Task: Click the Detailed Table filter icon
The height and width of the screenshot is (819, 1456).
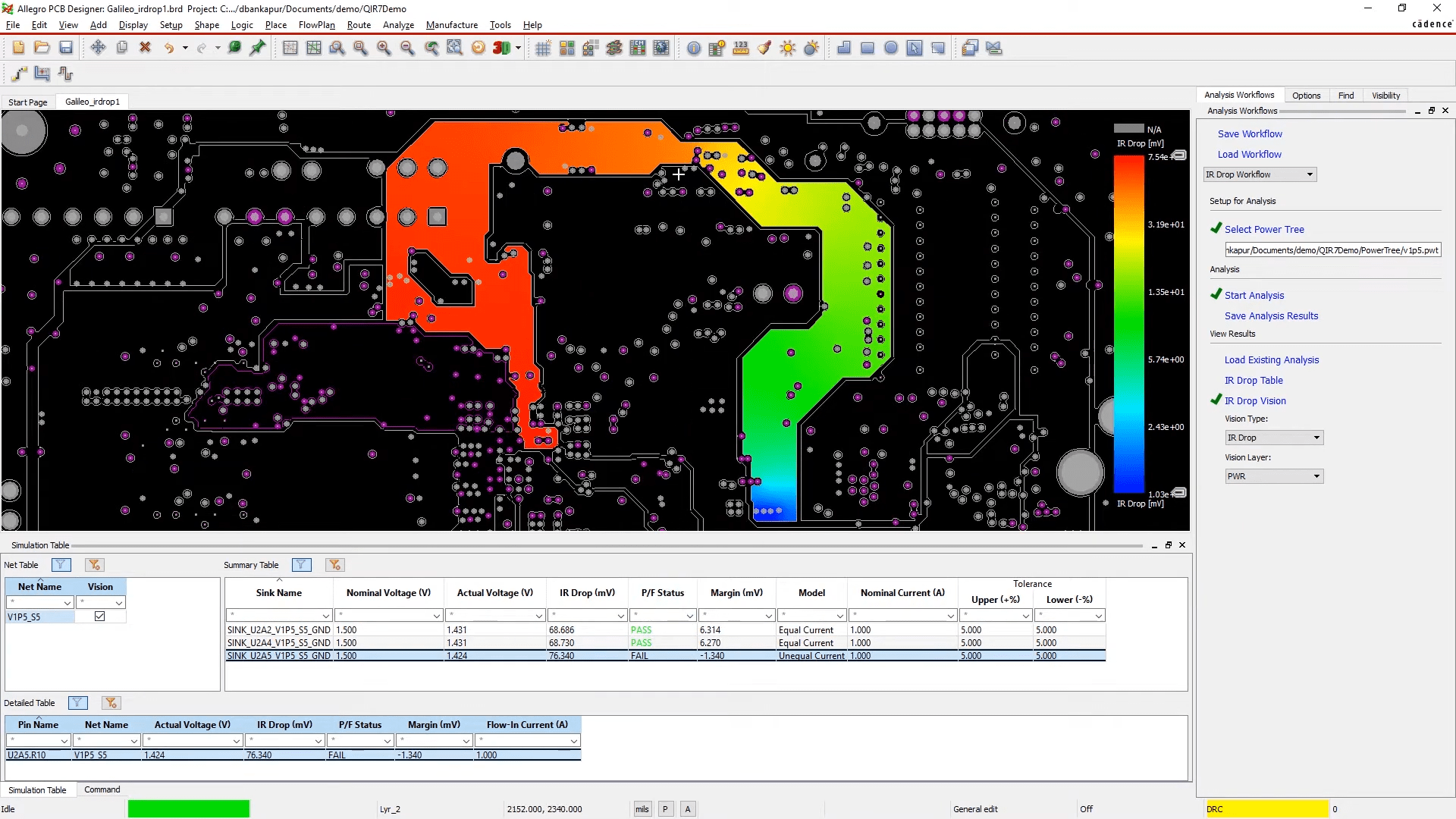Action: [77, 703]
